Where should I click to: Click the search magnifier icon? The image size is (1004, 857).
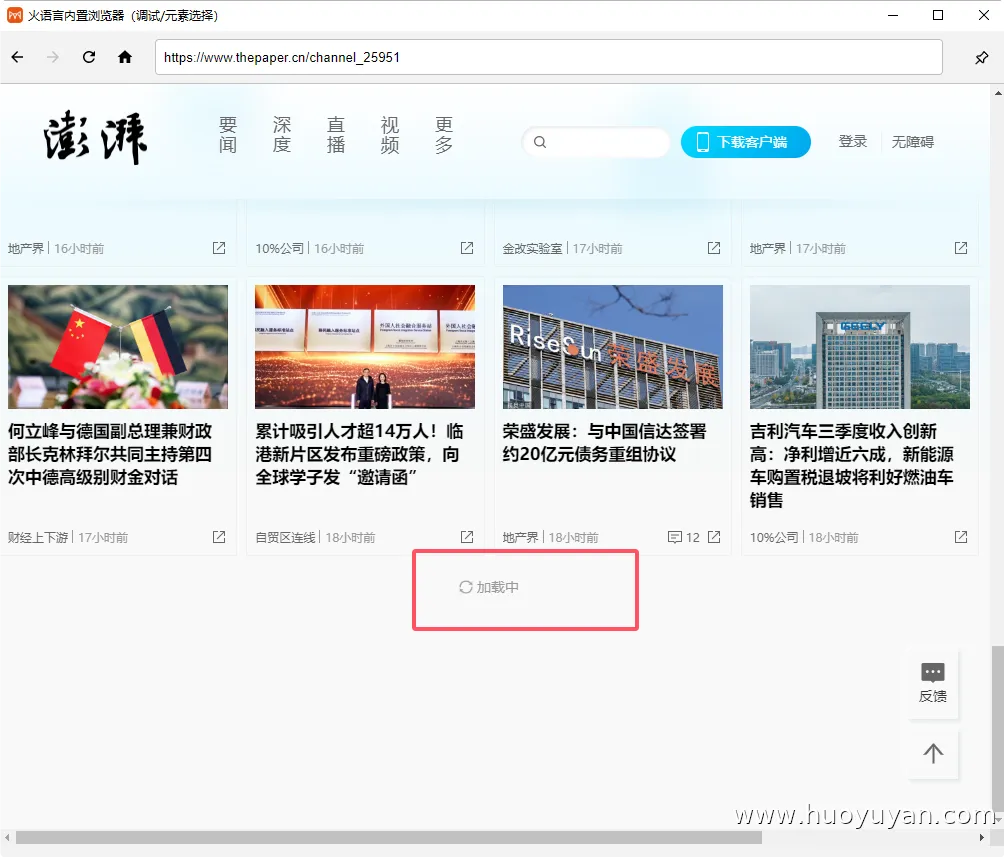tap(540, 142)
